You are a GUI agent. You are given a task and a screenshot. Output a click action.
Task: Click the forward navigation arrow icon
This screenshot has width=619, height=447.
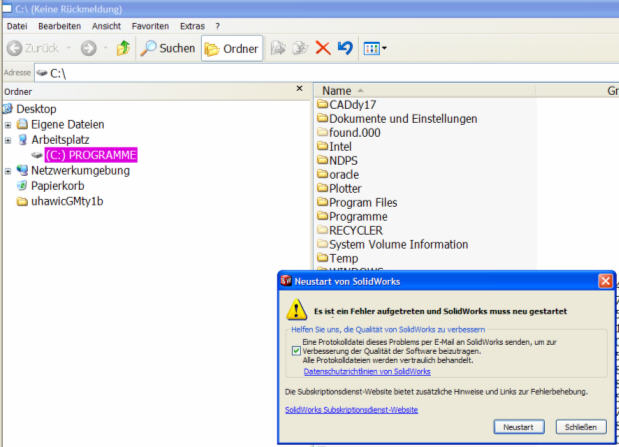88,49
